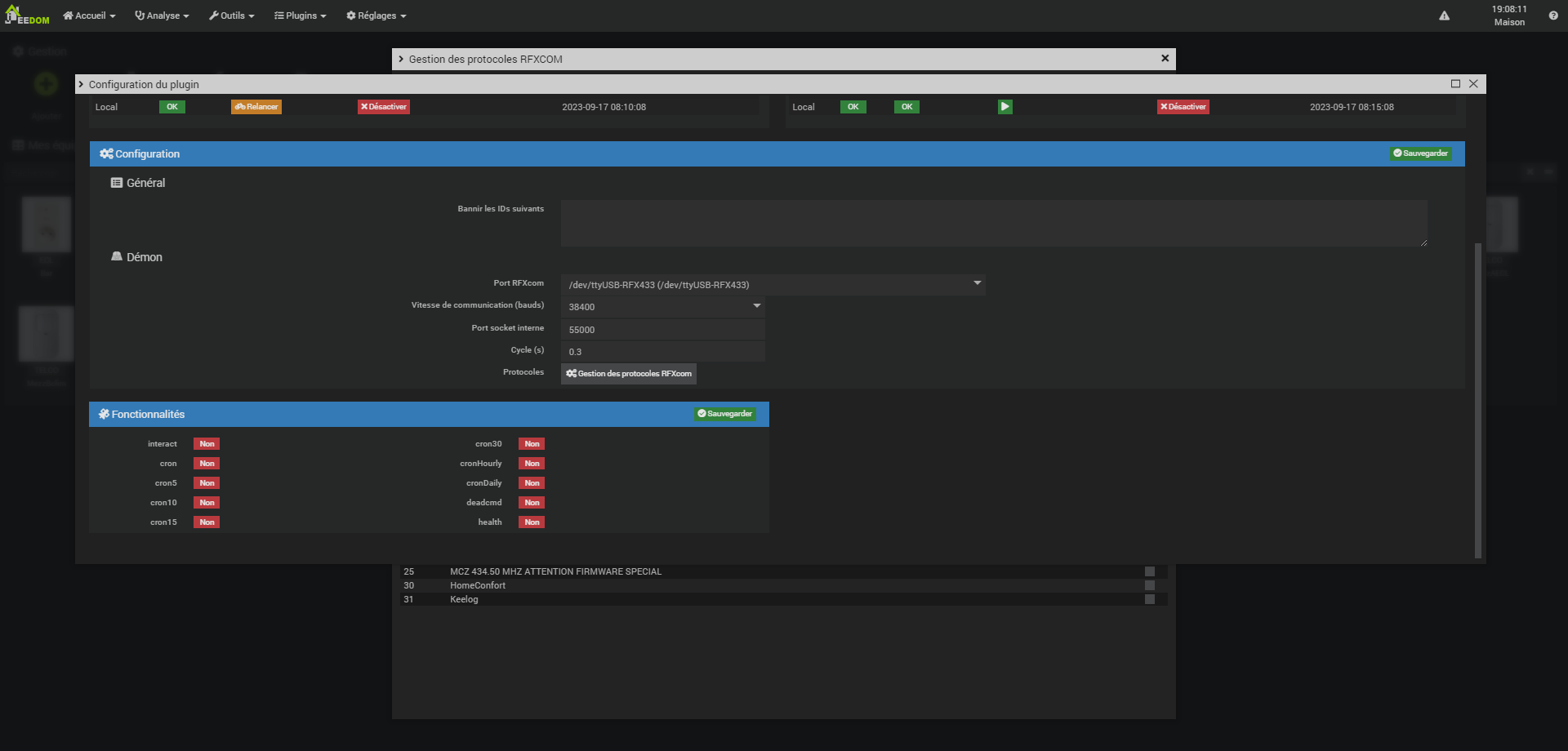This screenshot has width=1568, height=751.
Task: Open the baud rate speed dropdown
Action: (662, 307)
